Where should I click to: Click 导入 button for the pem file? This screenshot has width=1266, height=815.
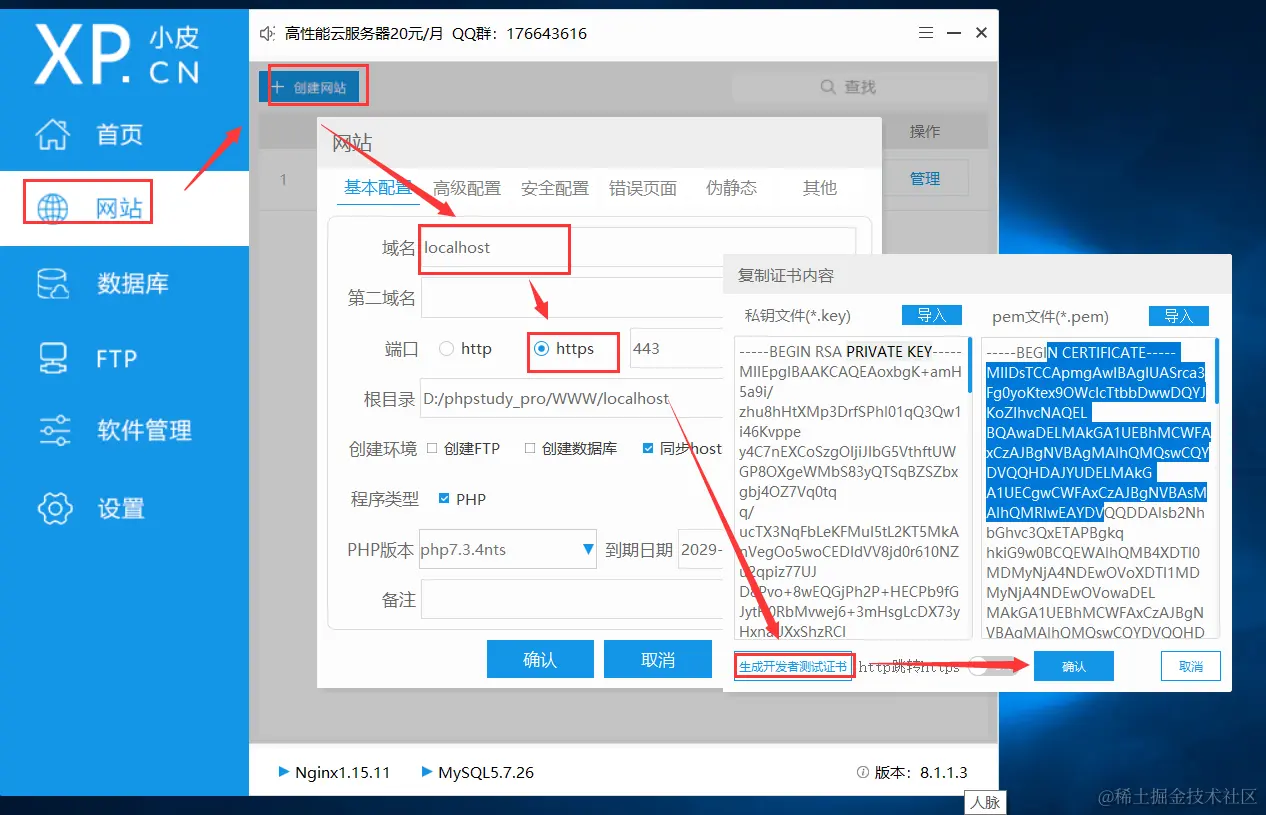pos(1179,316)
